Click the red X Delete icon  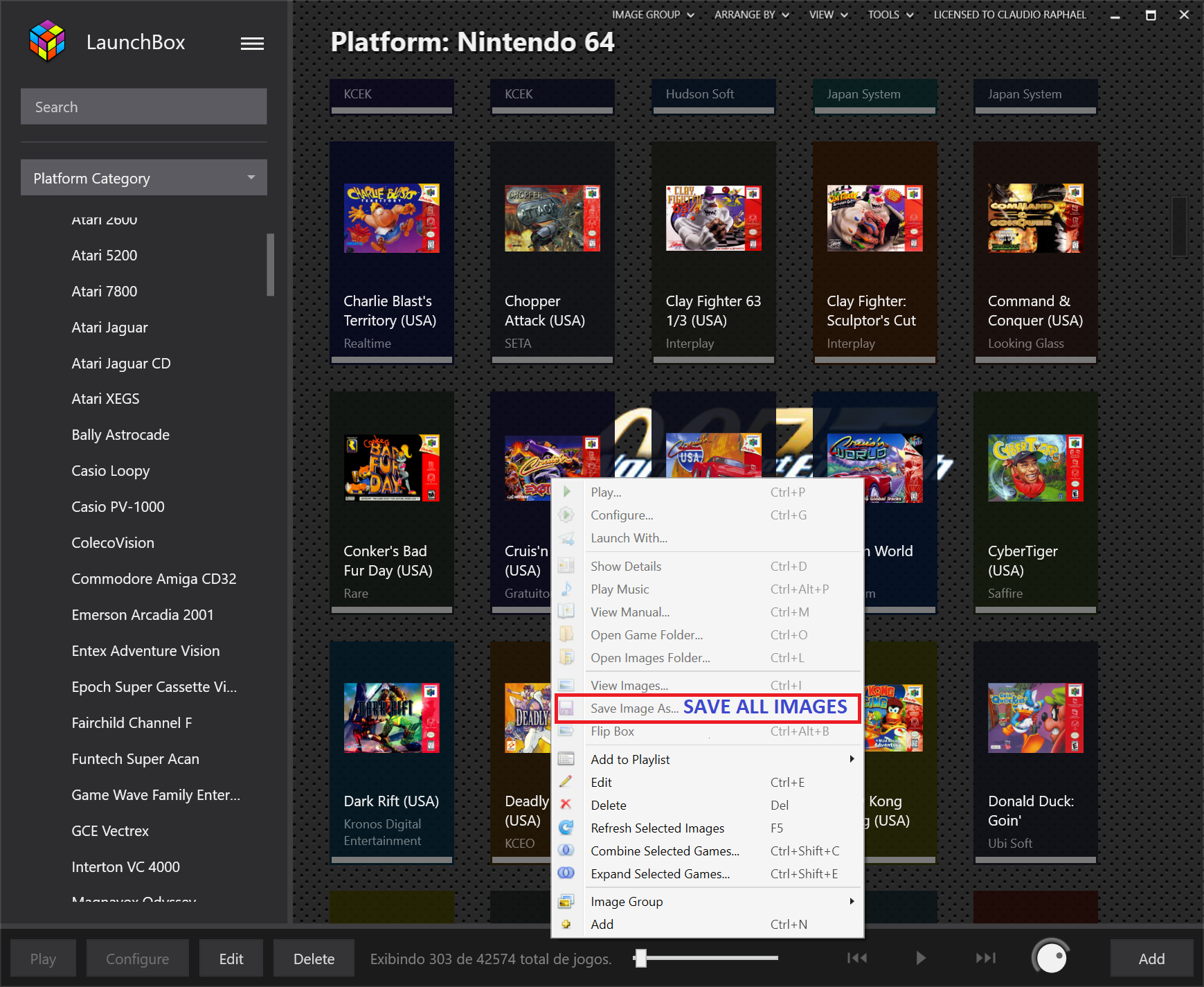pos(566,804)
